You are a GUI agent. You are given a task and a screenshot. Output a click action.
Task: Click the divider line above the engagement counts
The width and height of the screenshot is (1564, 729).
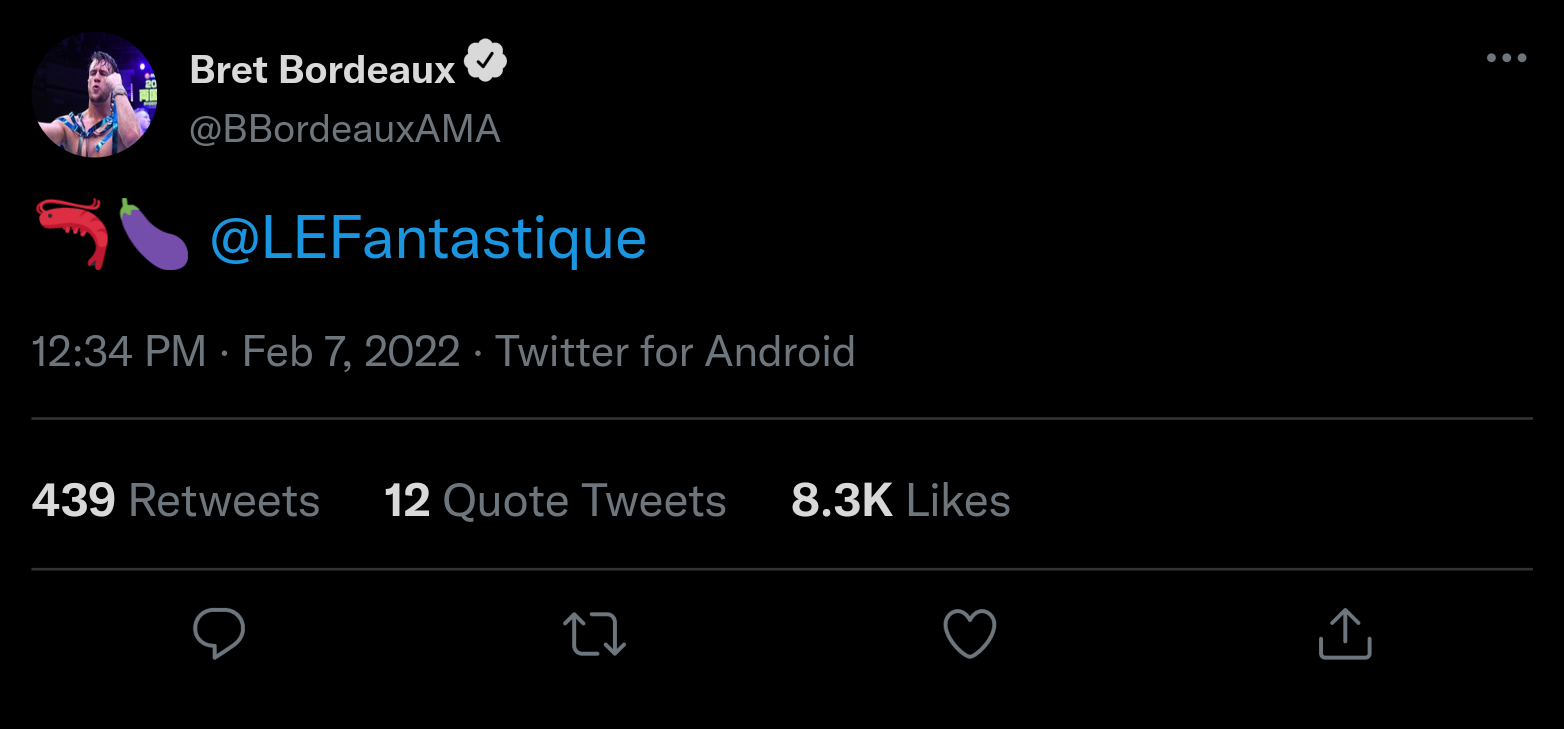pyautogui.click(x=782, y=418)
